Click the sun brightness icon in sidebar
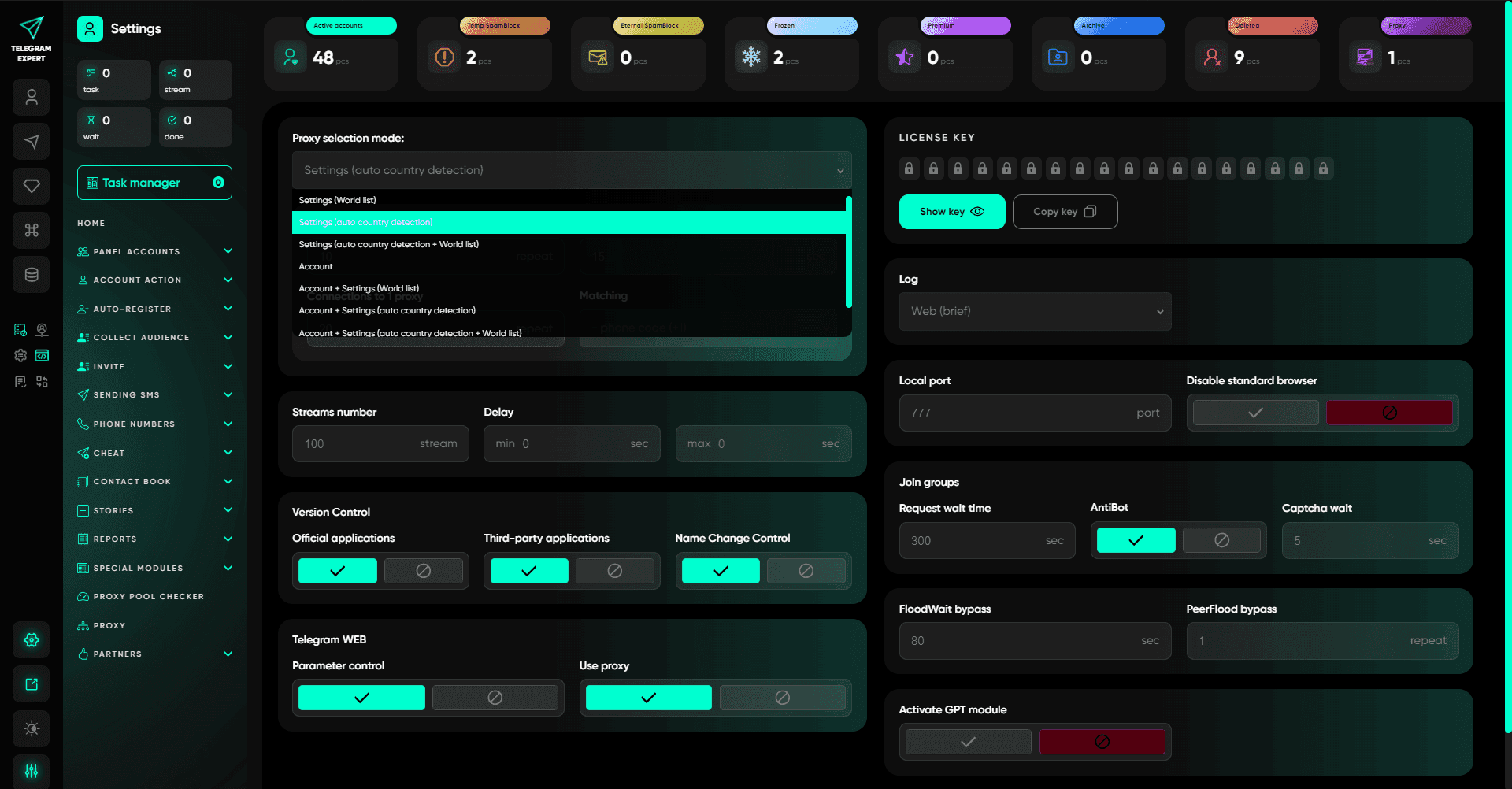The height and width of the screenshot is (789, 1512). pos(31,728)
